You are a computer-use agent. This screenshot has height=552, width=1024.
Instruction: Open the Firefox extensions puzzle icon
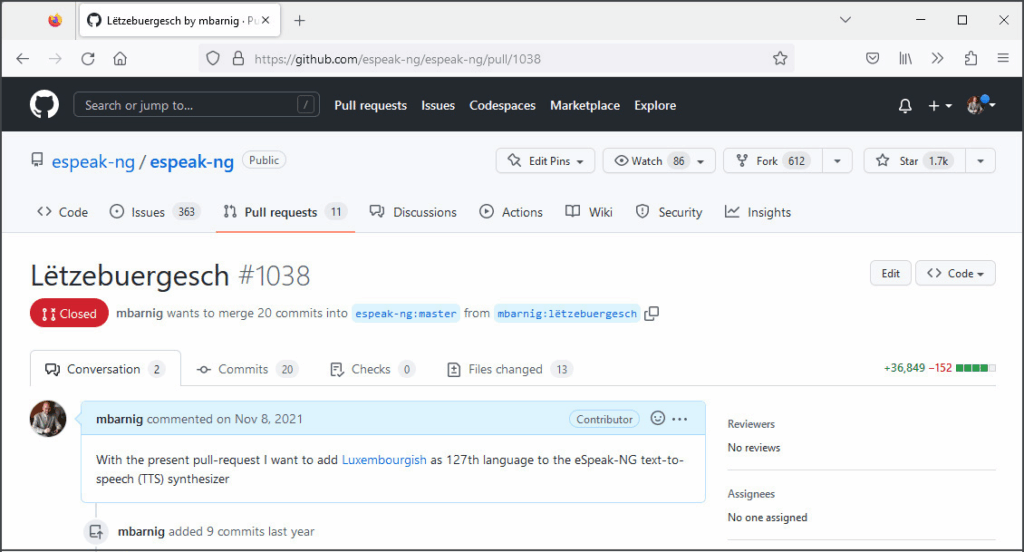click(970, 59)
